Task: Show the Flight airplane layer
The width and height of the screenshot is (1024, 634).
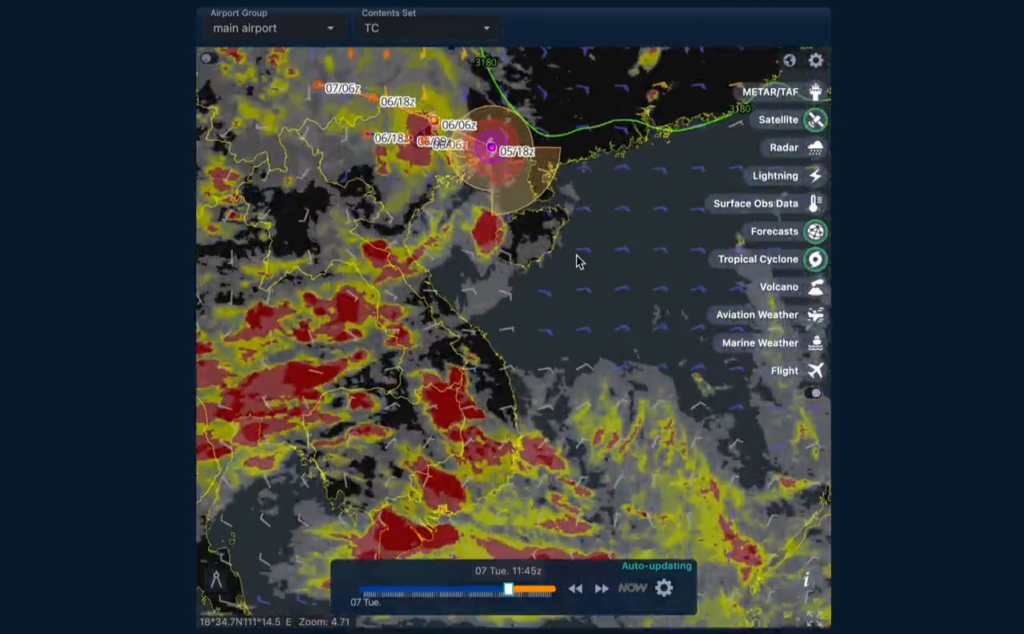Action: coord(816,371)
